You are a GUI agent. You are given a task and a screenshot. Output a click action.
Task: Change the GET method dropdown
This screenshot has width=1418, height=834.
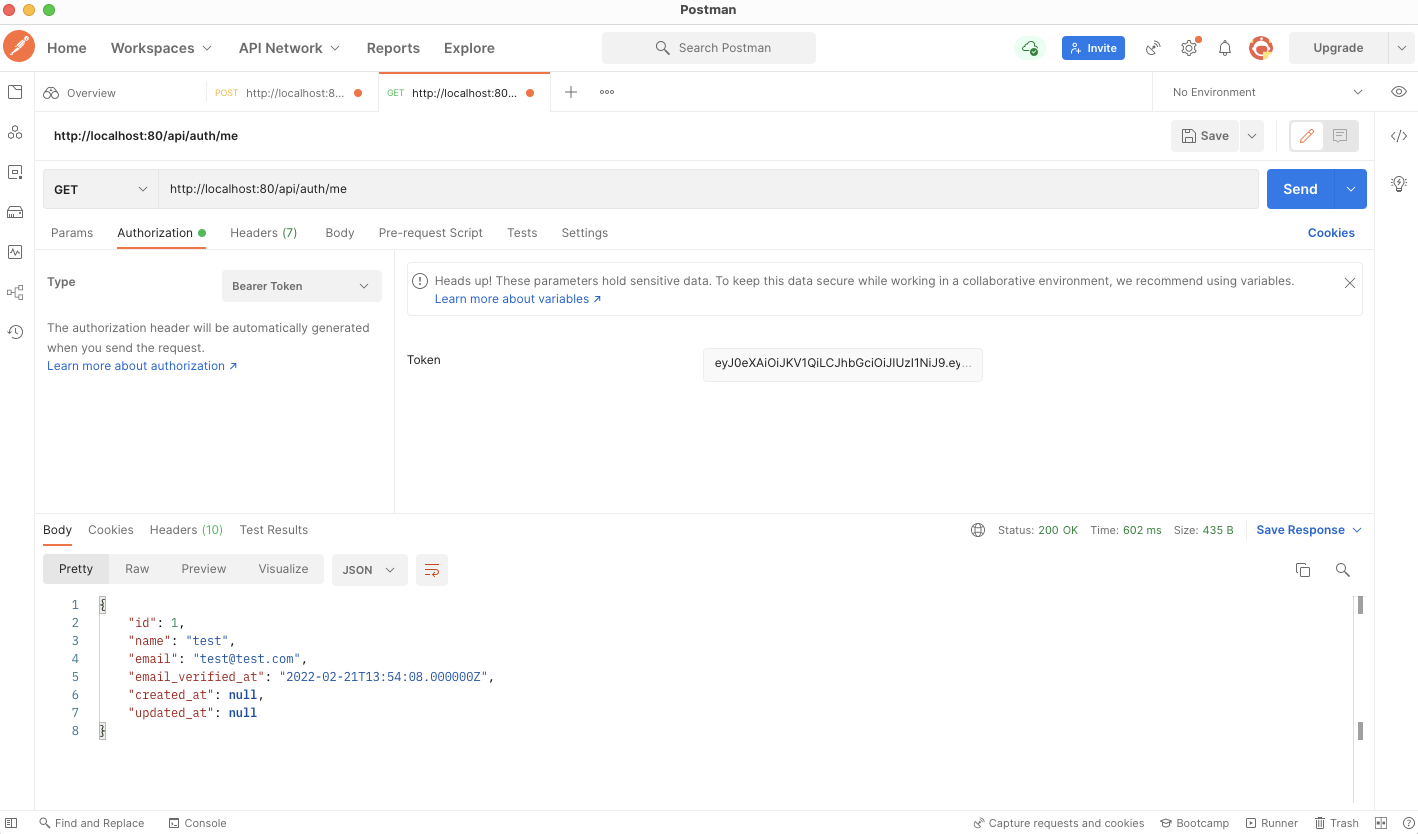pyautogui.click(x=100, y=189)
